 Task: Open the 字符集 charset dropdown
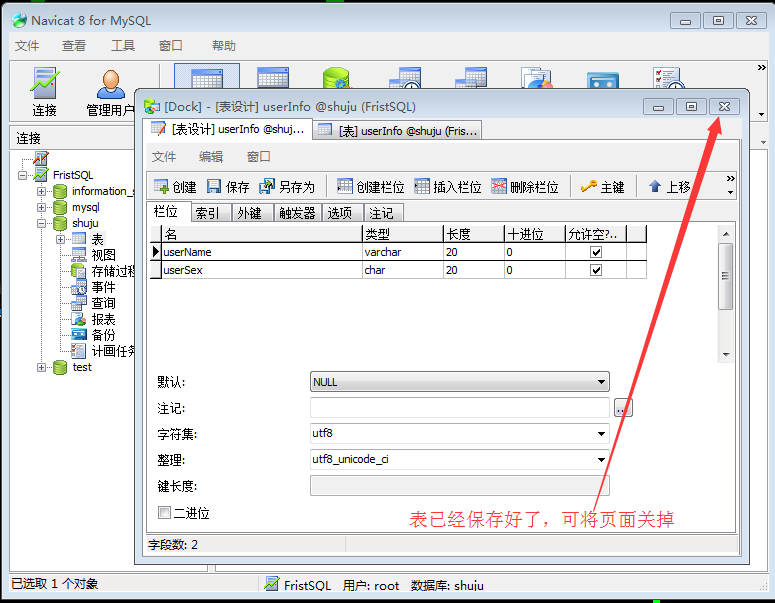coord(601,433)
